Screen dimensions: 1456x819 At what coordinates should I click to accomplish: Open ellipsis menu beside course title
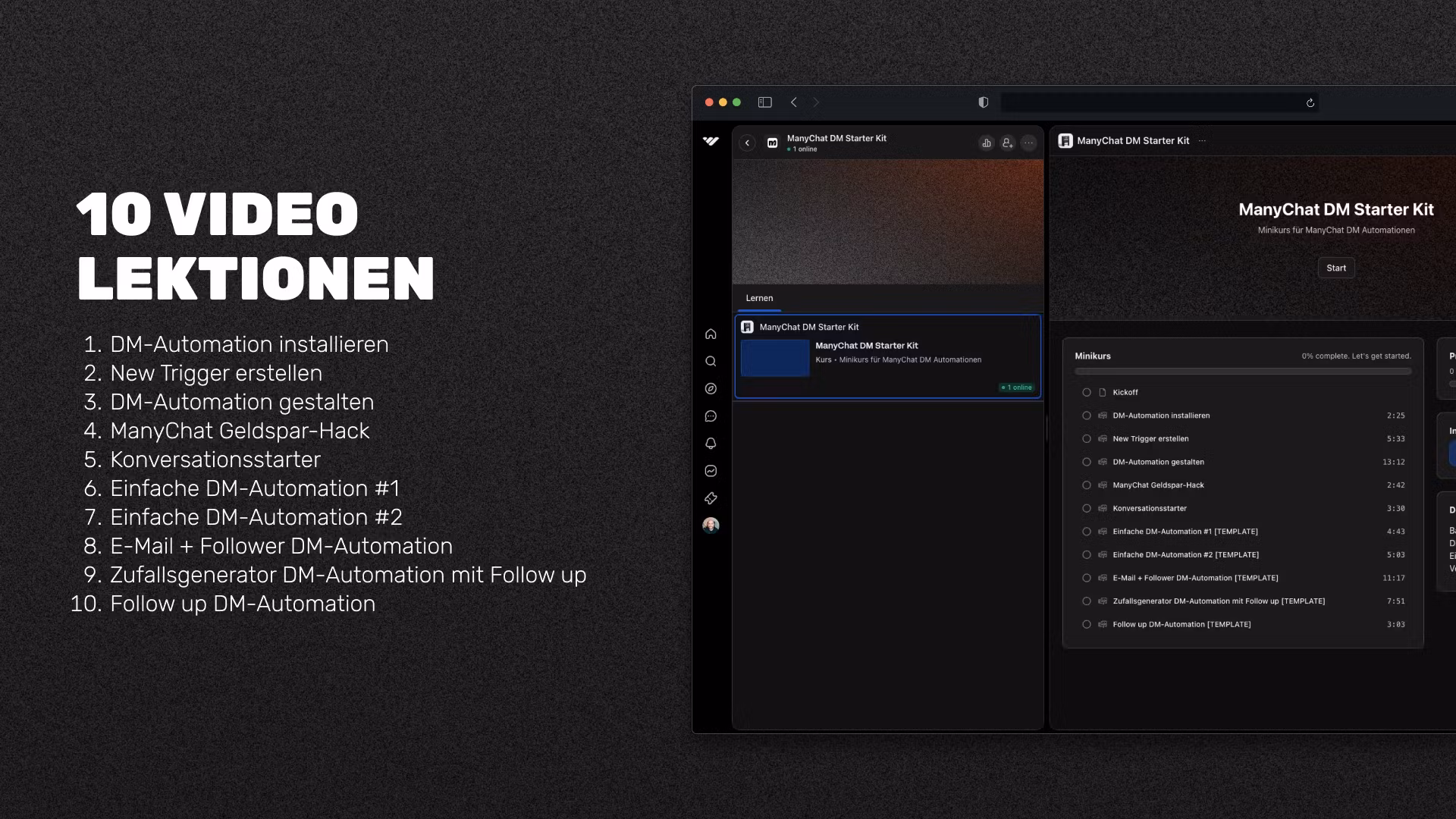tap(1202, 141)
